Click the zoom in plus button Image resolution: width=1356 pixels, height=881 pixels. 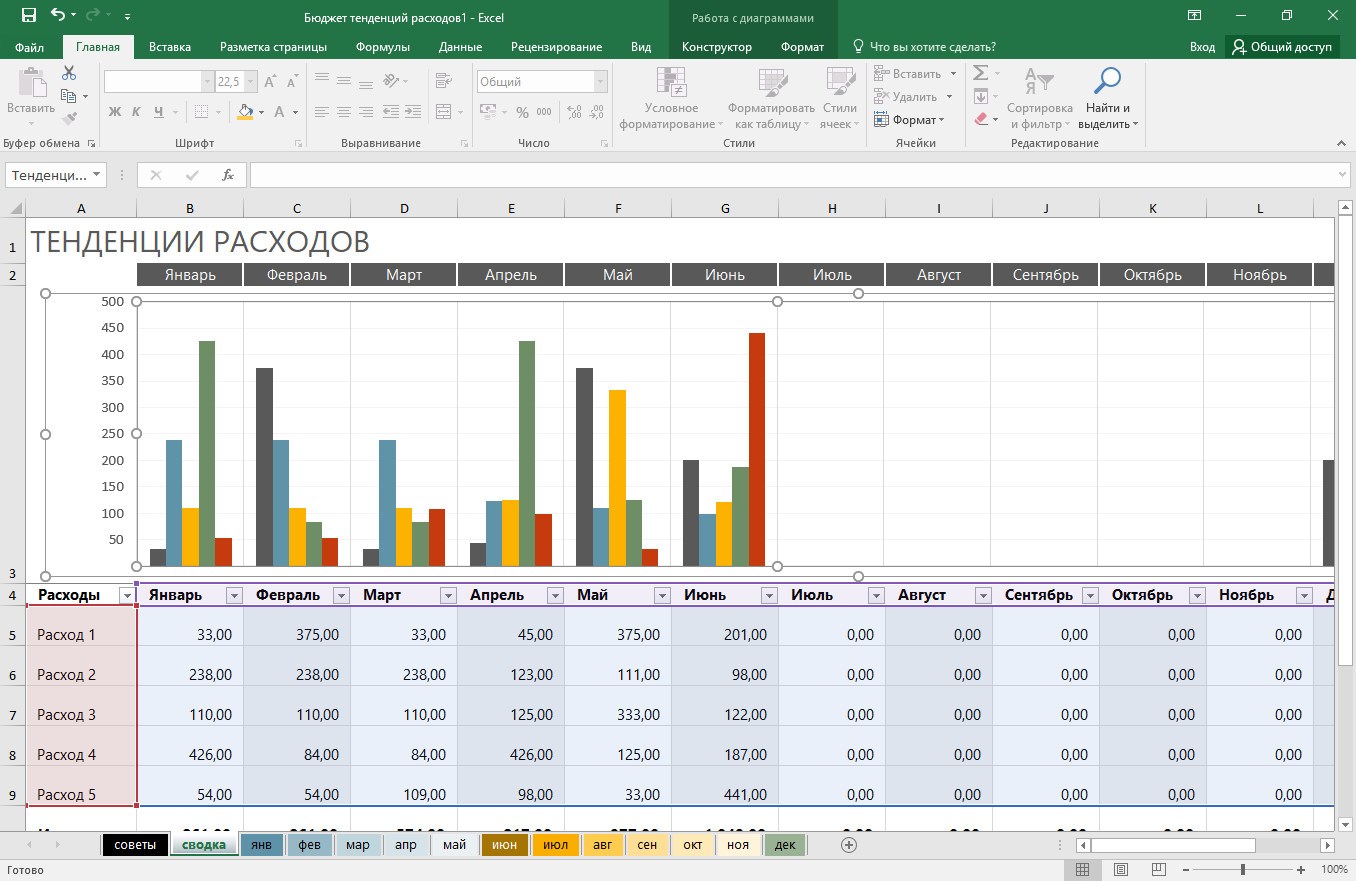[x=1300, y=870]
